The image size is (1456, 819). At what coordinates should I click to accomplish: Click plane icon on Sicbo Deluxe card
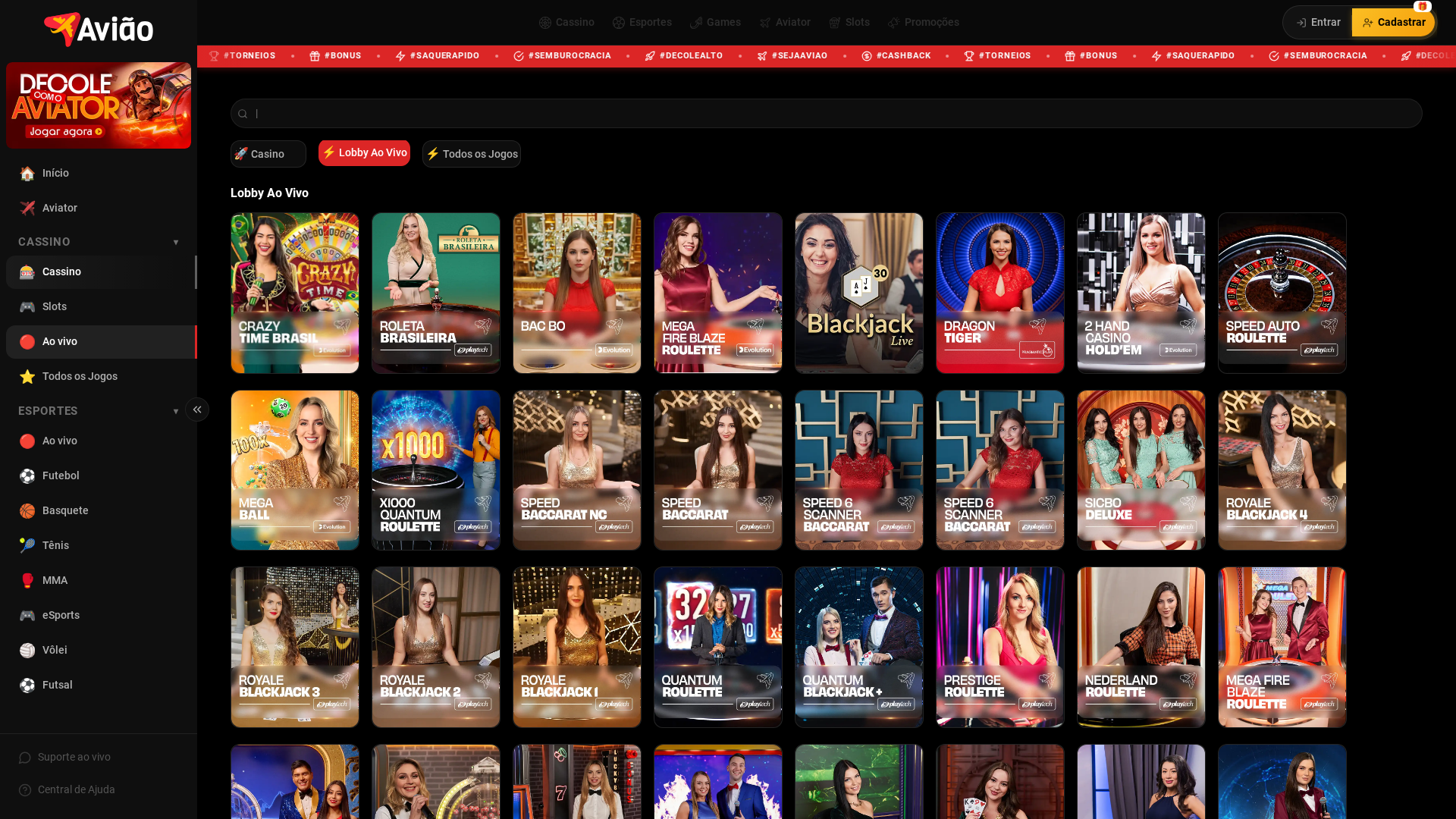(x=1188, y=504)
